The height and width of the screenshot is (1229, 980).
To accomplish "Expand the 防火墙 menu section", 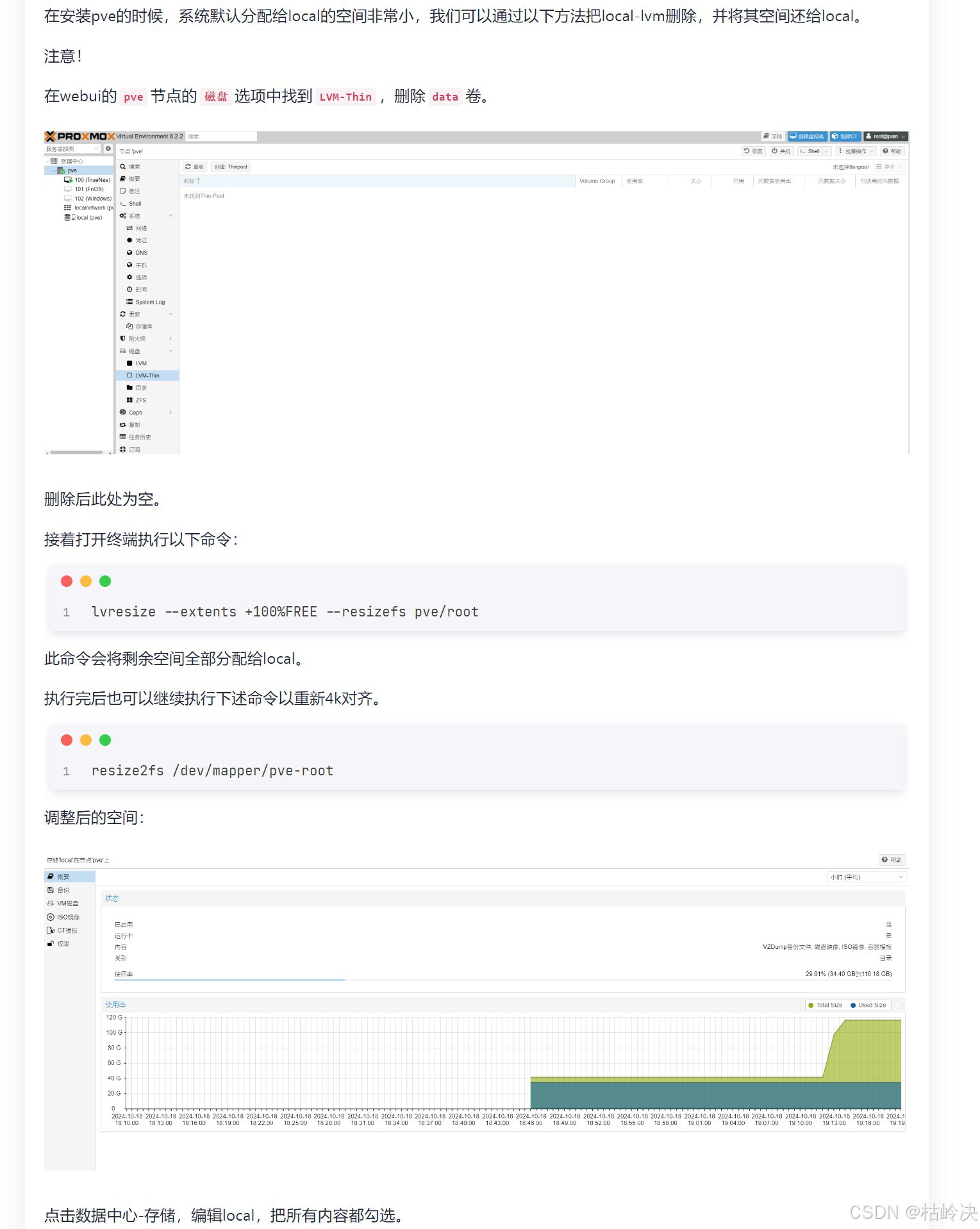I will coord(171,338).
